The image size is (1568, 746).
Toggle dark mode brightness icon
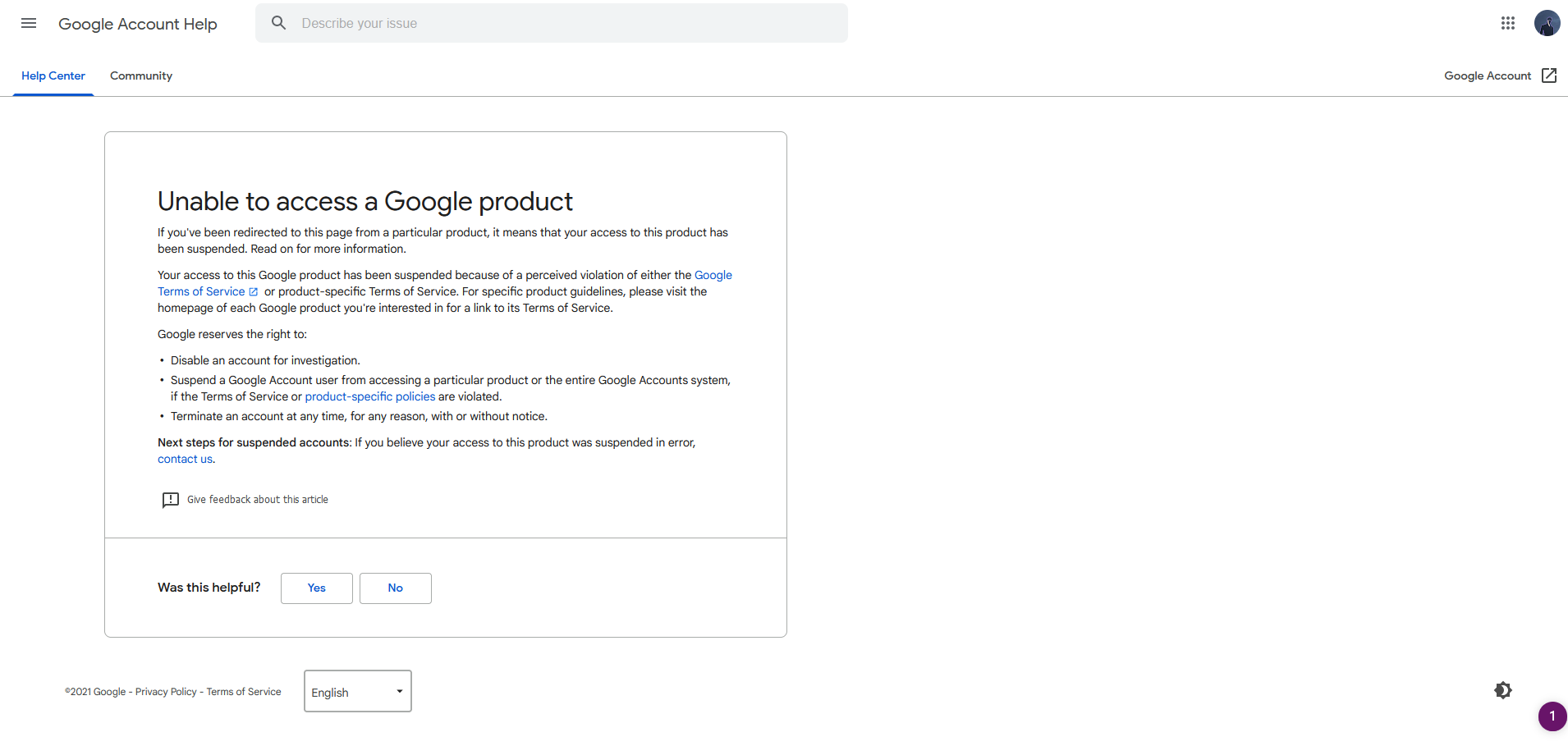[x=1503, y=690]
